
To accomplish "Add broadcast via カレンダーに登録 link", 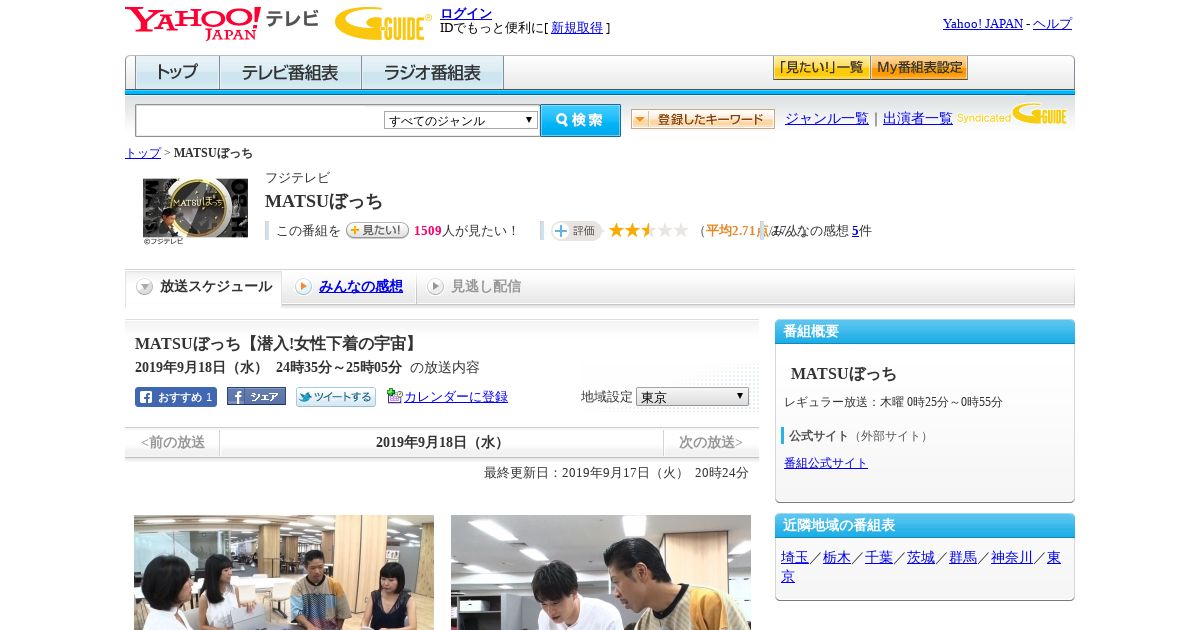I will 456,397.
